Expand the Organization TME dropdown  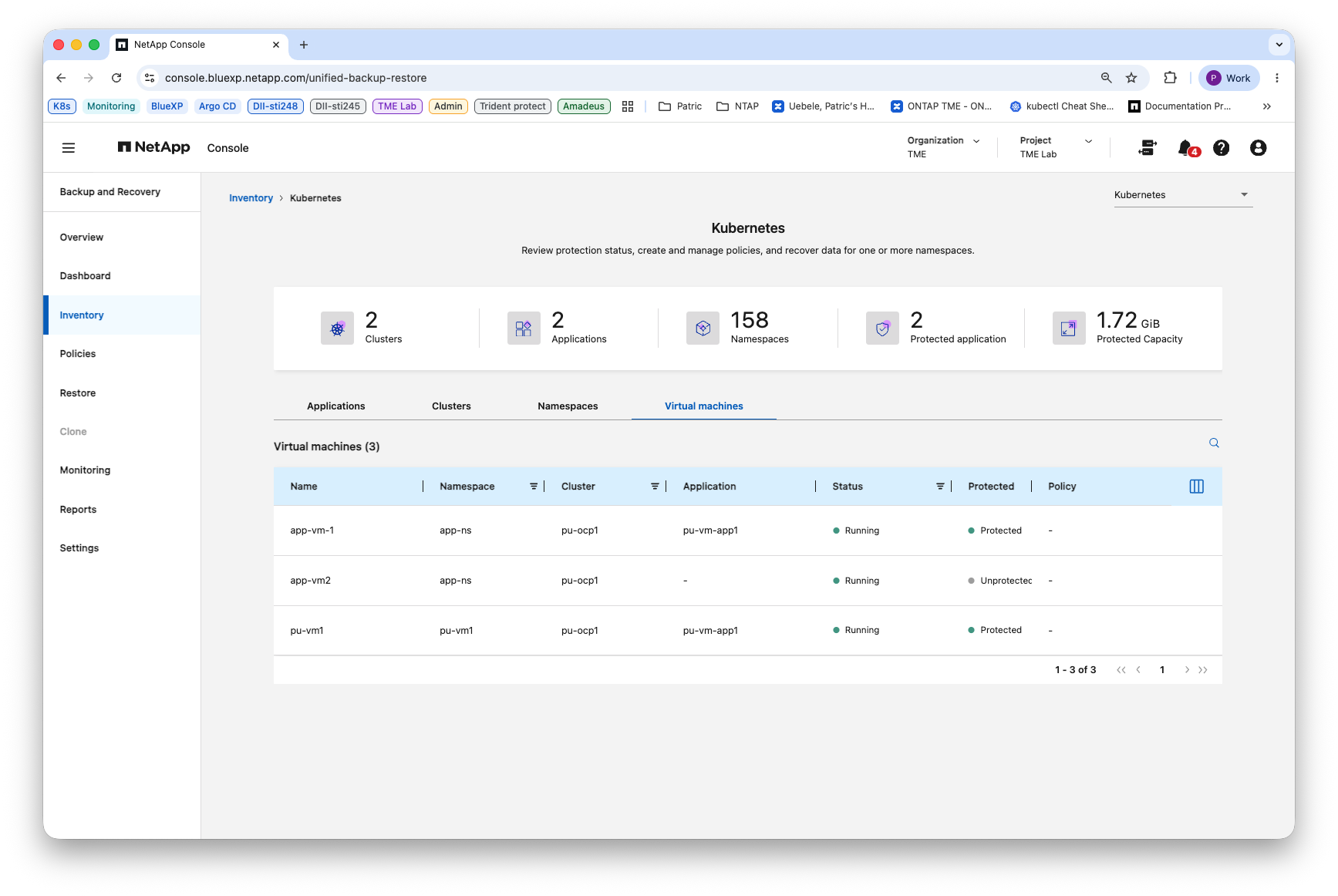click(x=943, y=147)
